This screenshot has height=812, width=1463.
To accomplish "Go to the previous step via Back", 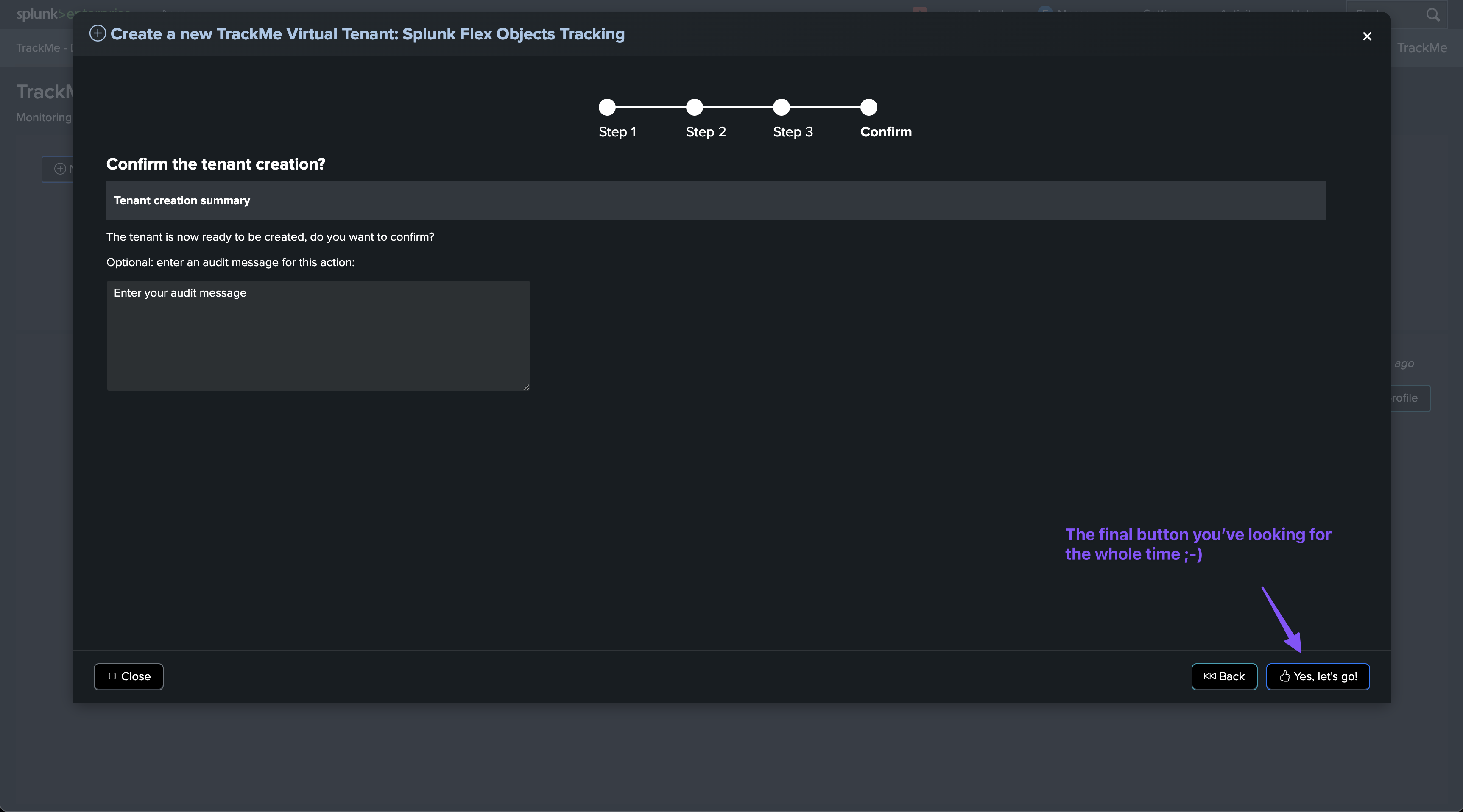I will 1224,676.
